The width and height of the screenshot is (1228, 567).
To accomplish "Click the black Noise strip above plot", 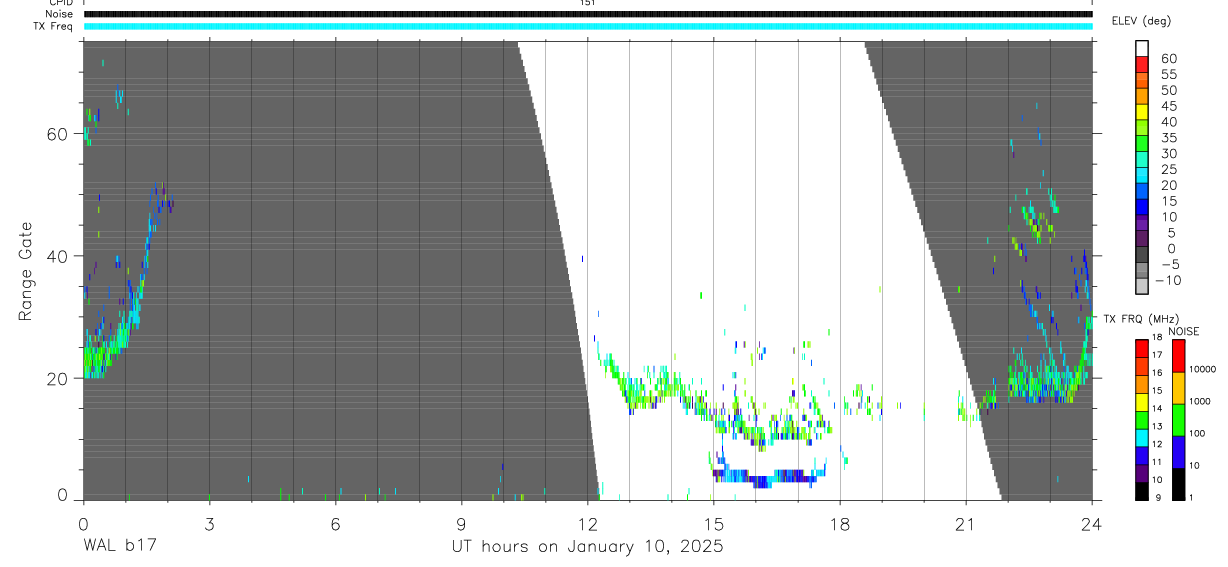I will [587, 14].
